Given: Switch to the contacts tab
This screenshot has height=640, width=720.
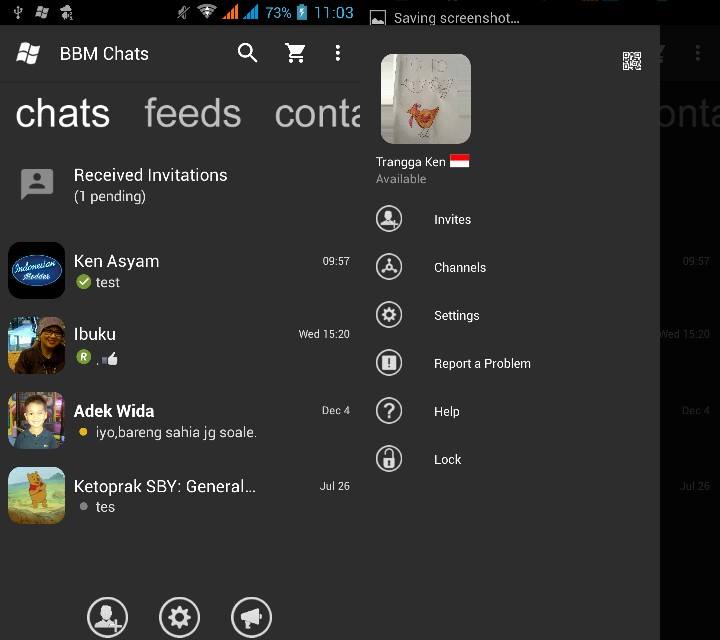Looking at the screenshot, I should tap(317, 113).
